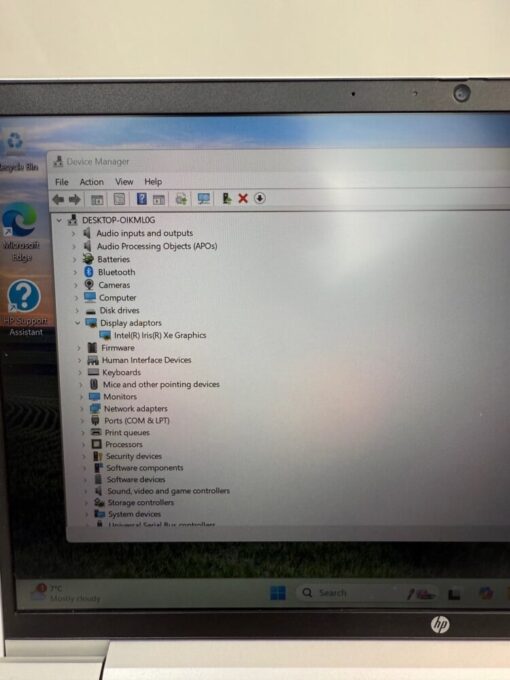Viewport: 510px width, 680px height.
Task: Click the Windows Start button on taskbar
Action: click(278, 592)
